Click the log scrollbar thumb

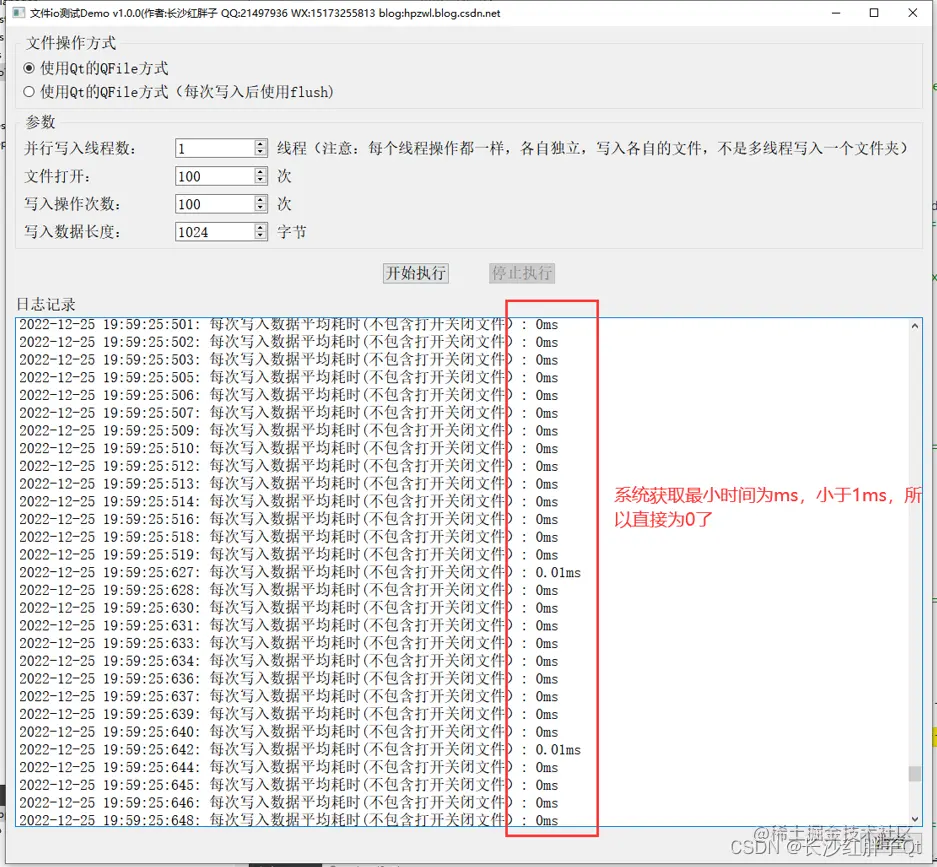[x=914, y=773]
